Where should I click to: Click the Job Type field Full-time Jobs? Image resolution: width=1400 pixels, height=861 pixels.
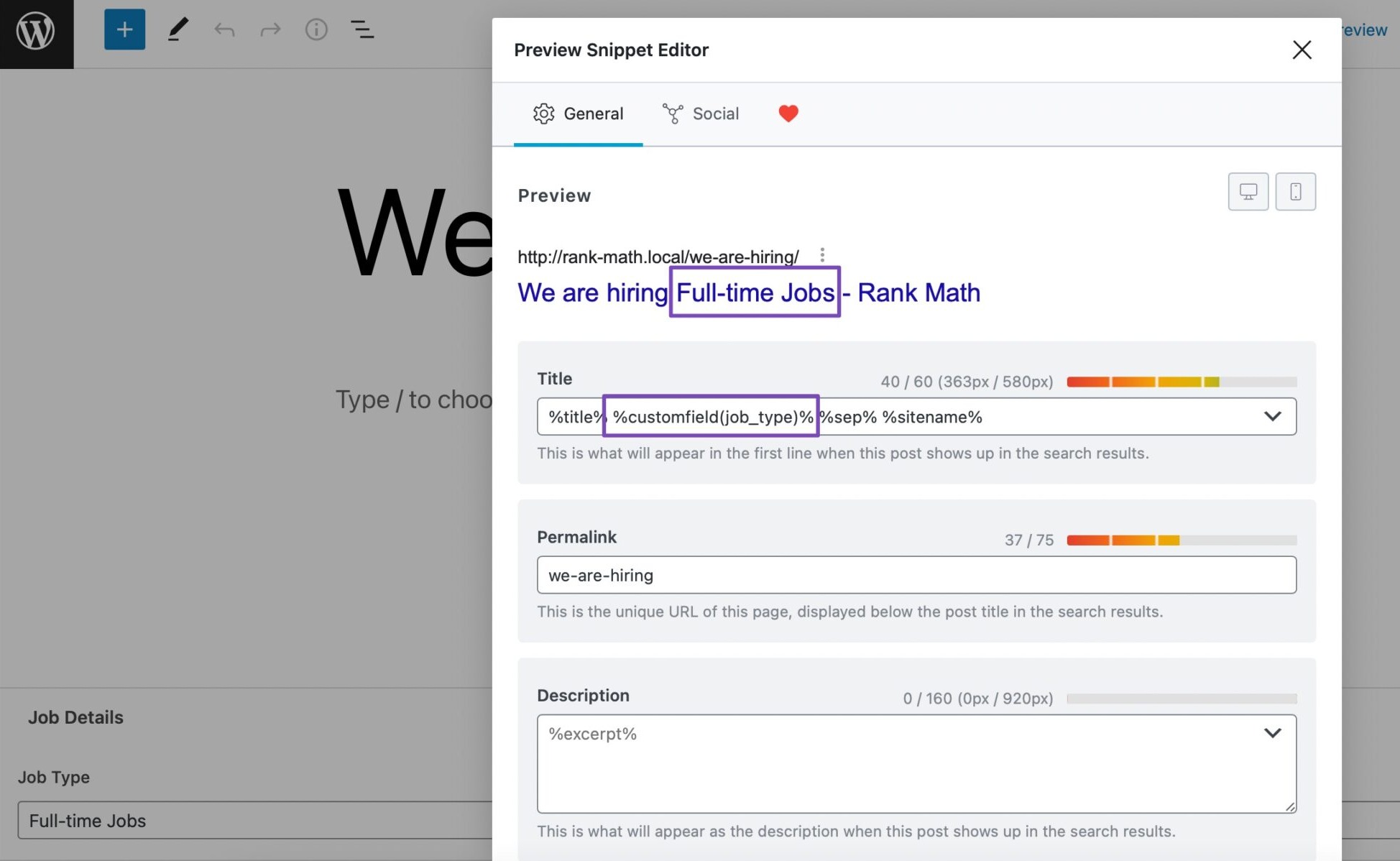[254, 820]
